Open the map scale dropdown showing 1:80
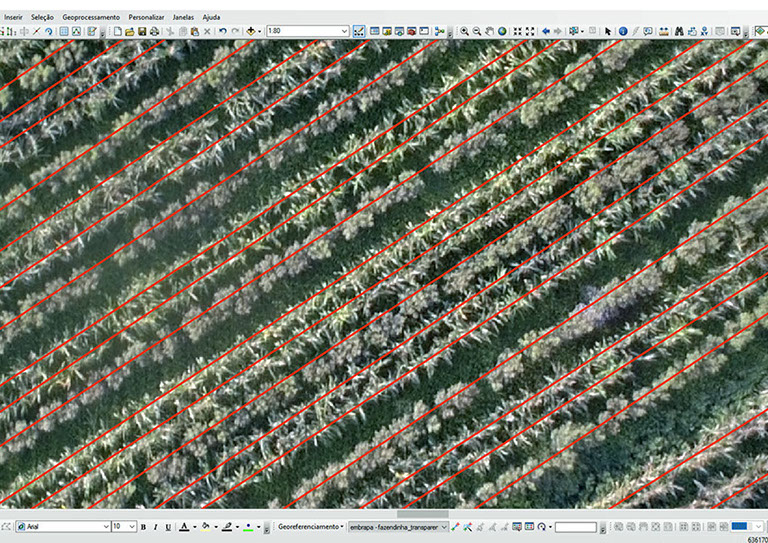Viewport: 768px width, 543px height. [x=345, y=32]
